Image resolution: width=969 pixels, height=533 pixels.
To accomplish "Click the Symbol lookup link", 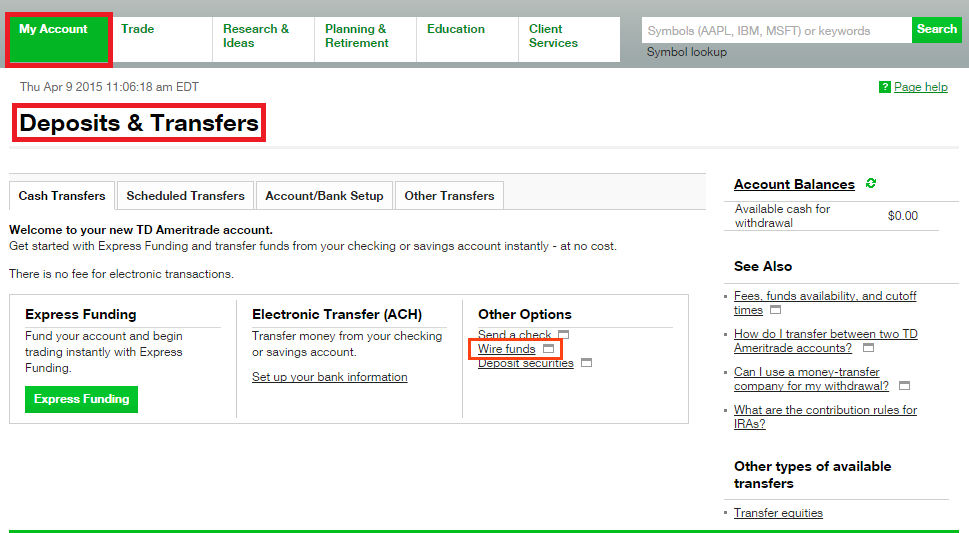I will 687,53.
